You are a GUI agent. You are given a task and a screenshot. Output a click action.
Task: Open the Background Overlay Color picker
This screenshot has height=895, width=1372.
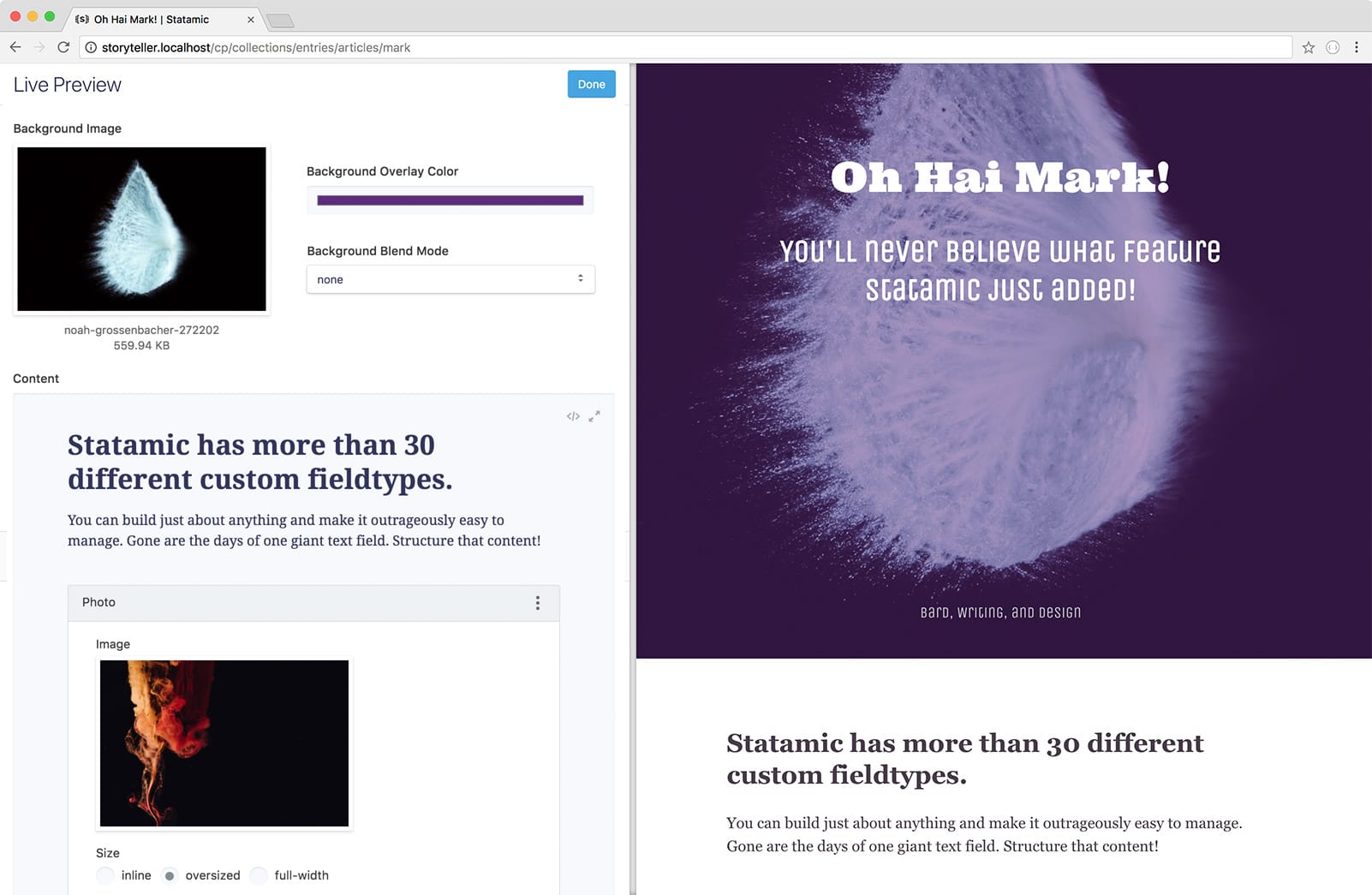tap(450, 200)
